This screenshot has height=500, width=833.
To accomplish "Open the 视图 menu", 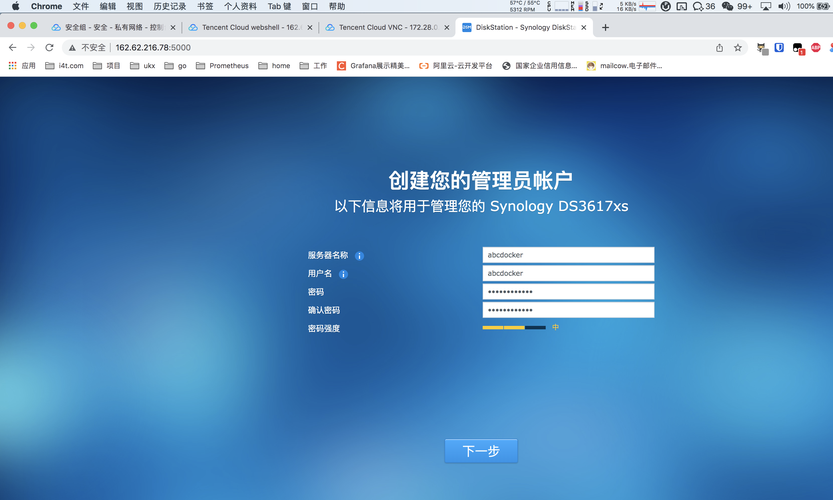I will (135, 6).
